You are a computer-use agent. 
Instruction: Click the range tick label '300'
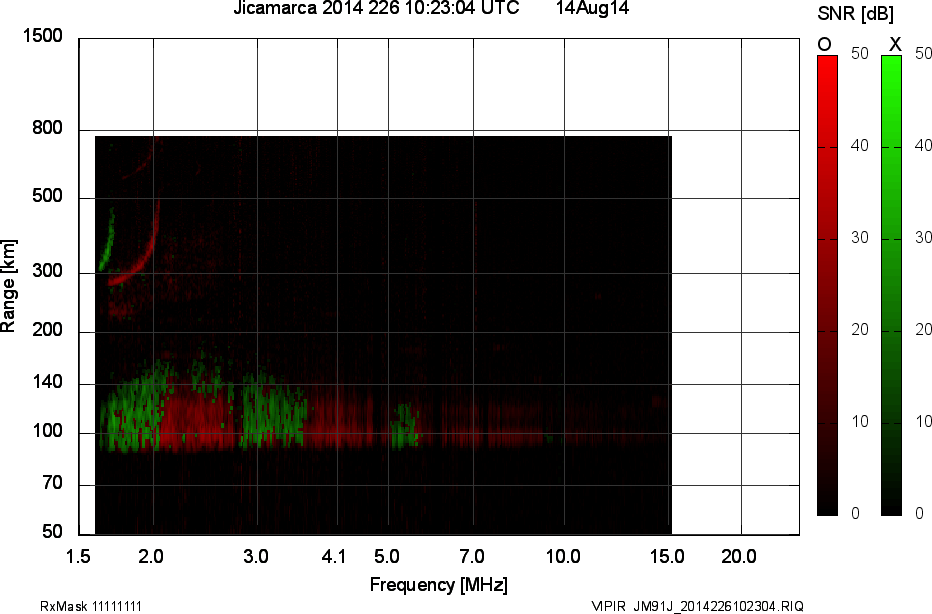coord(47,271)
